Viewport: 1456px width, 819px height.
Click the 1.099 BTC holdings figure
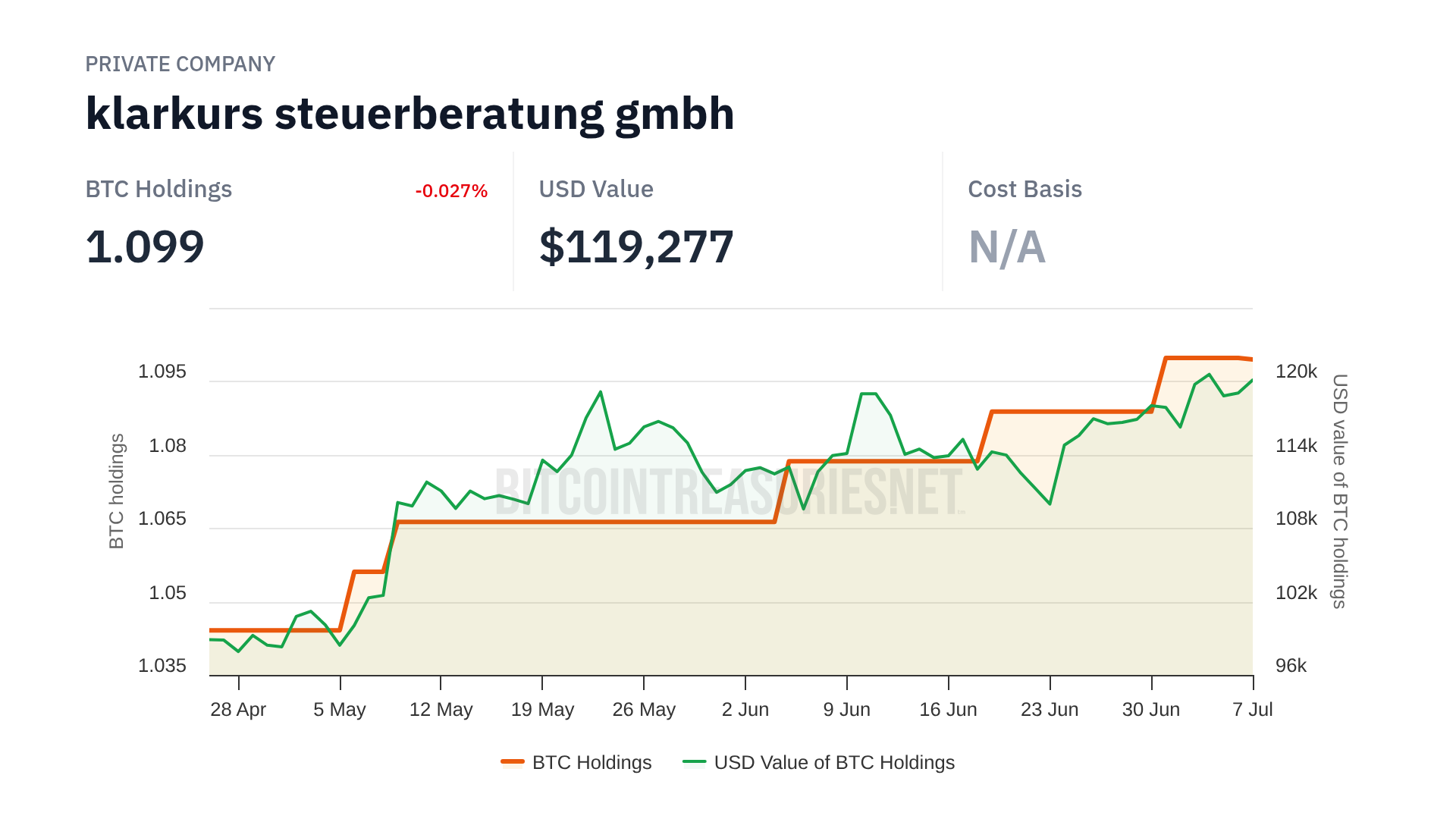click(145, 247)
